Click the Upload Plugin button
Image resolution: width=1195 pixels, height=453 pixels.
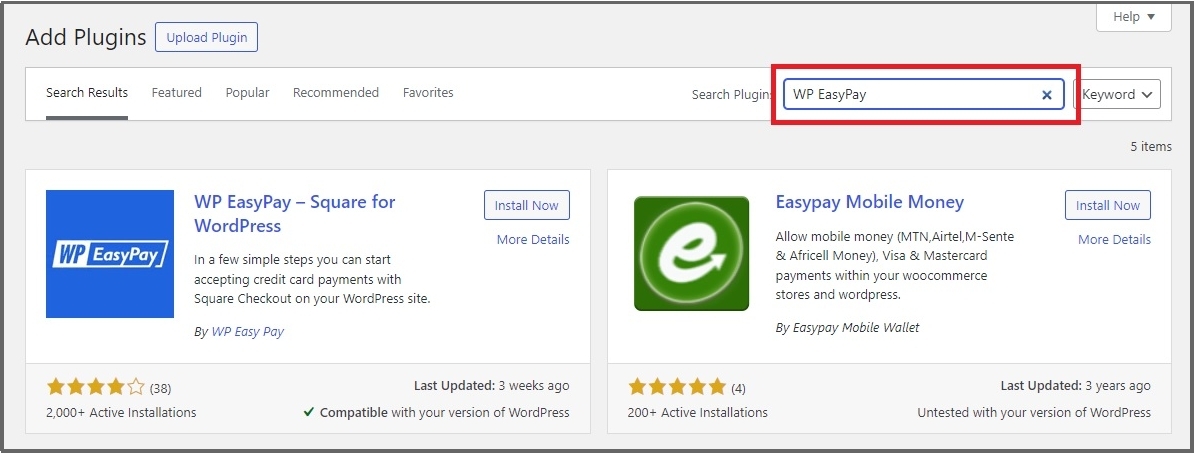[207, 37]
